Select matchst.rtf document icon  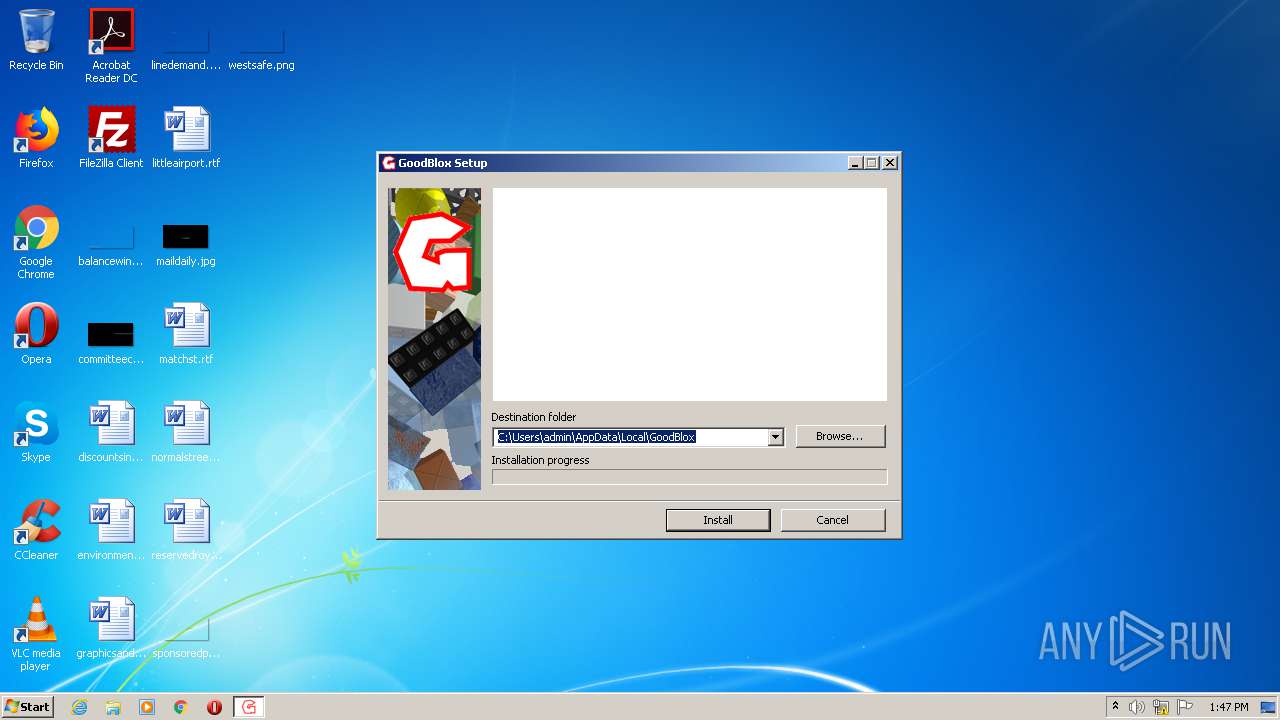click(186, 334)
